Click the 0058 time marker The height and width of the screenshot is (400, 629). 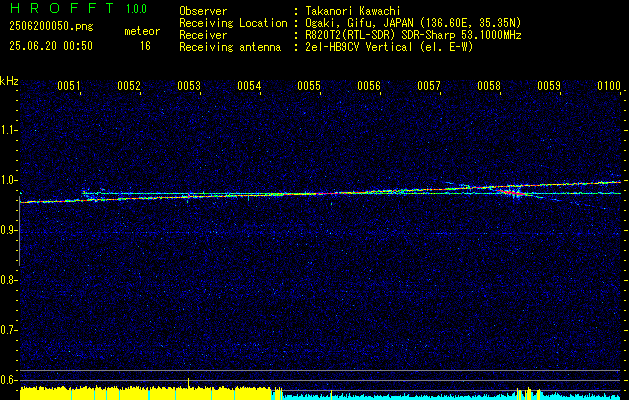click(489, 85)
